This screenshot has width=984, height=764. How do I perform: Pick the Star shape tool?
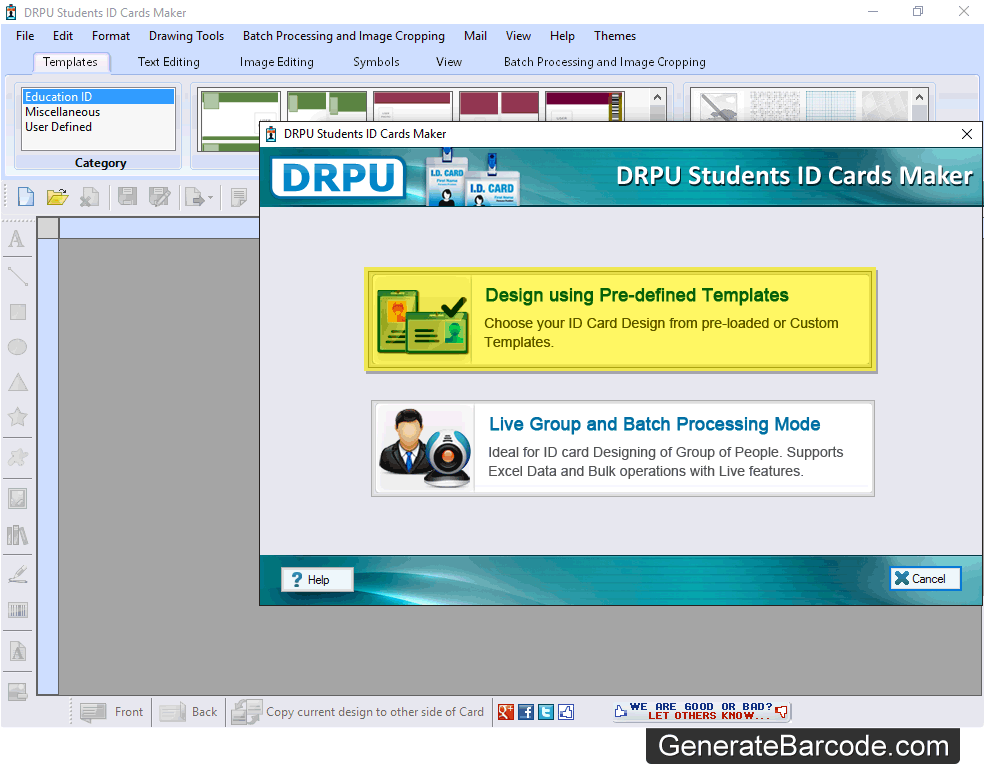coord(16,418)
